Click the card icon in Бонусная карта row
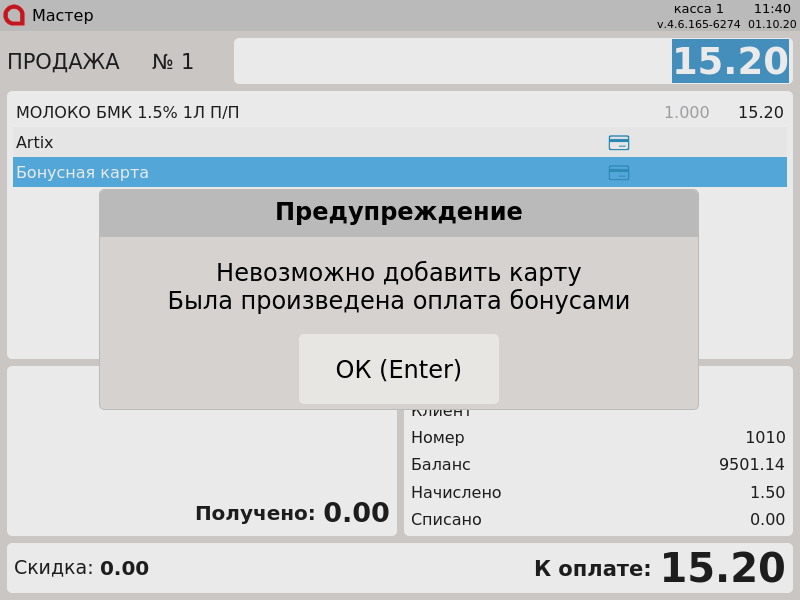The height and width of the screenshot is (600, 800). 619,173
